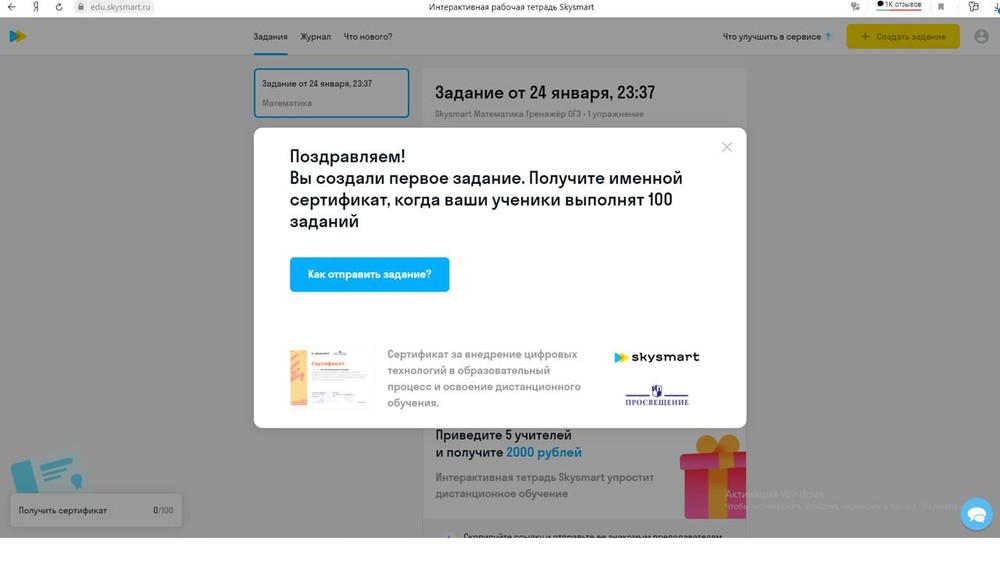
Task: Click the 'Как отправить задание?' button
Action: (x=369, y=274)
